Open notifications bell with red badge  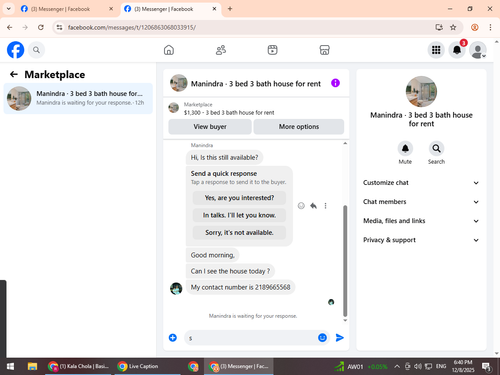457,50
